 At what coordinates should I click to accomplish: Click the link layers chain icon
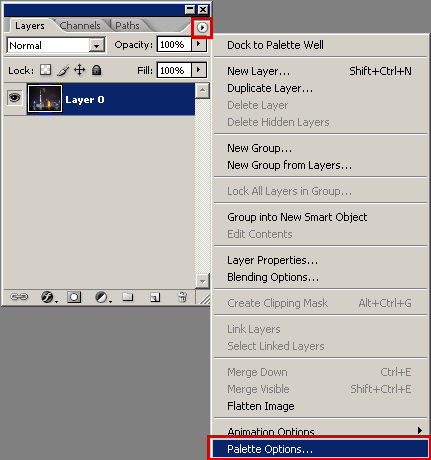(x=19, y=296)
